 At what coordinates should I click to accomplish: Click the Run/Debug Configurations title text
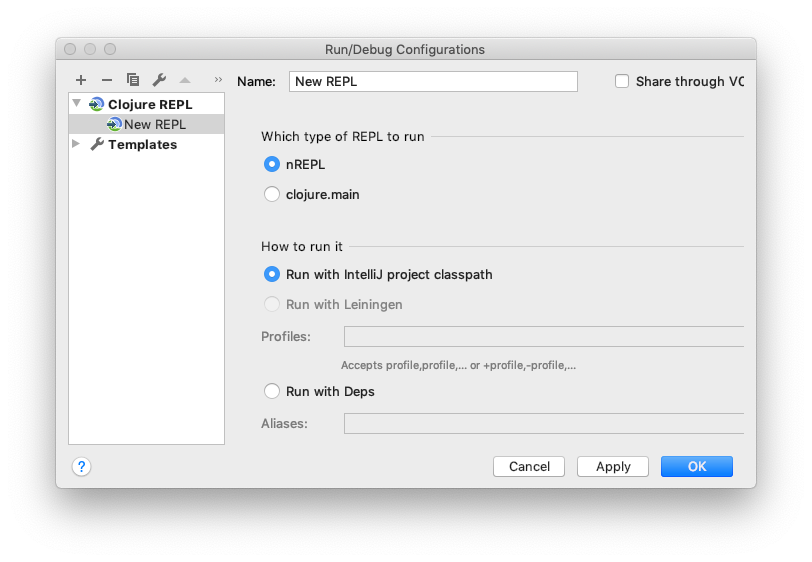[405, 50]
